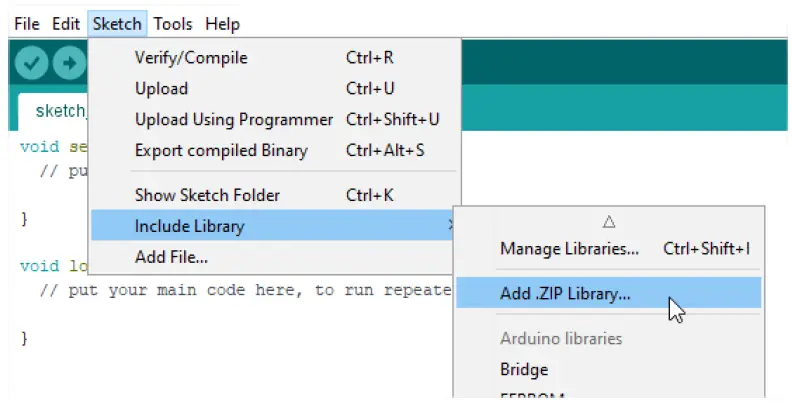This screenshot has height=404, width=792.
Task: Open the File menu
Action: (27, 23)
